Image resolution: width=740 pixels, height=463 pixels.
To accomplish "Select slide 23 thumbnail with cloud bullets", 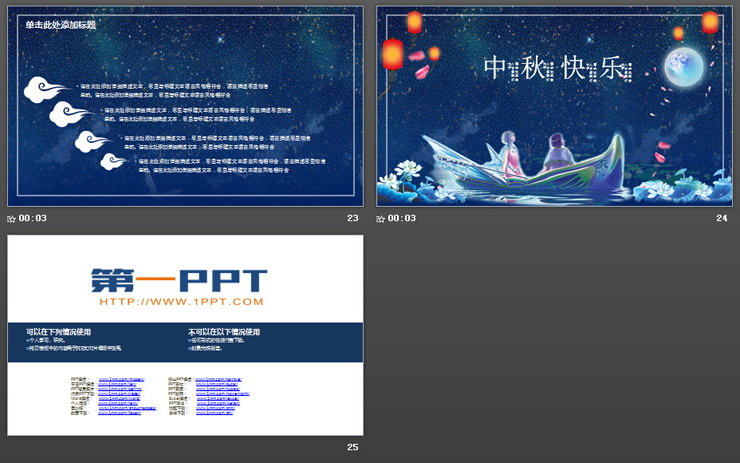I will pyautogui.click(x=185, y=106).
